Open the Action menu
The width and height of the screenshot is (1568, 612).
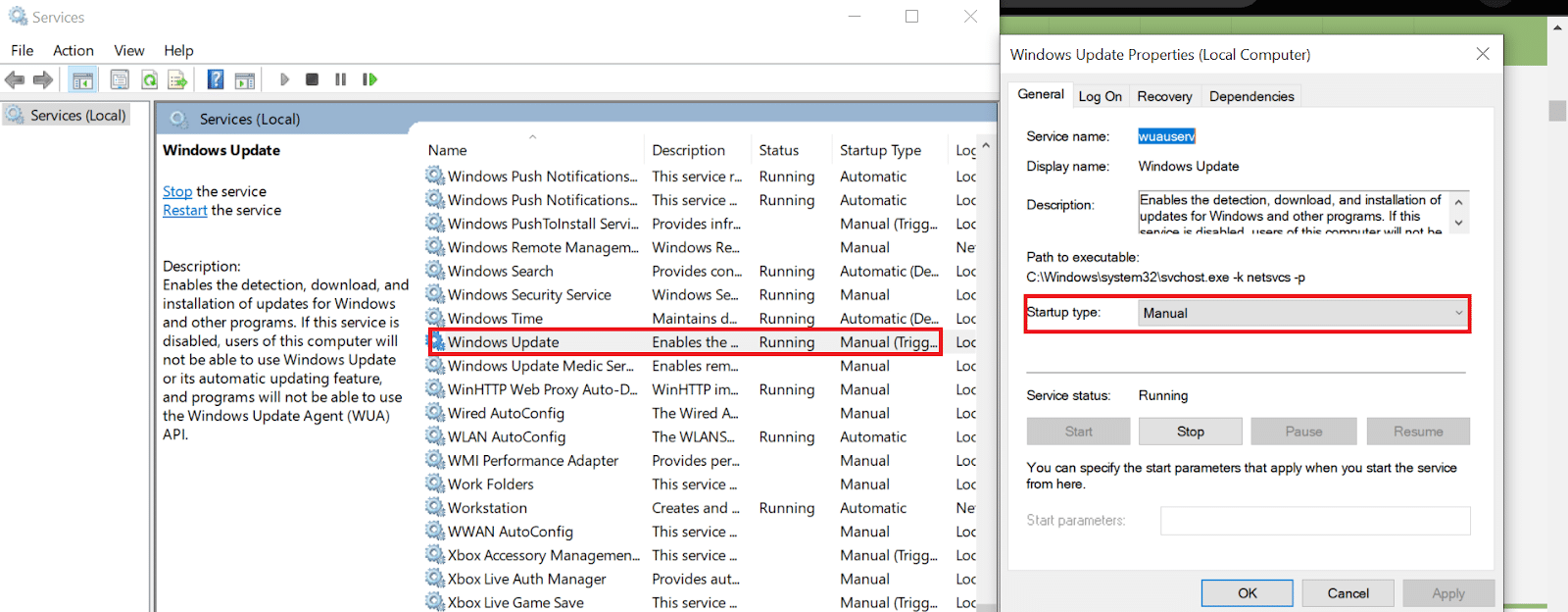[73, 50]
